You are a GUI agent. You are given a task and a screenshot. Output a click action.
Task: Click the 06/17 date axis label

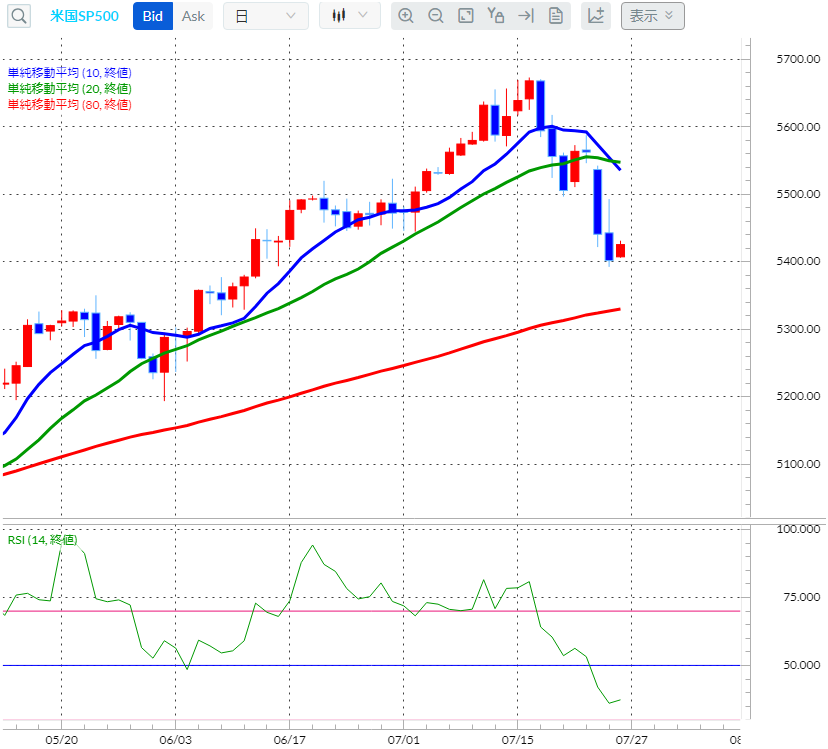click(289, 739)
